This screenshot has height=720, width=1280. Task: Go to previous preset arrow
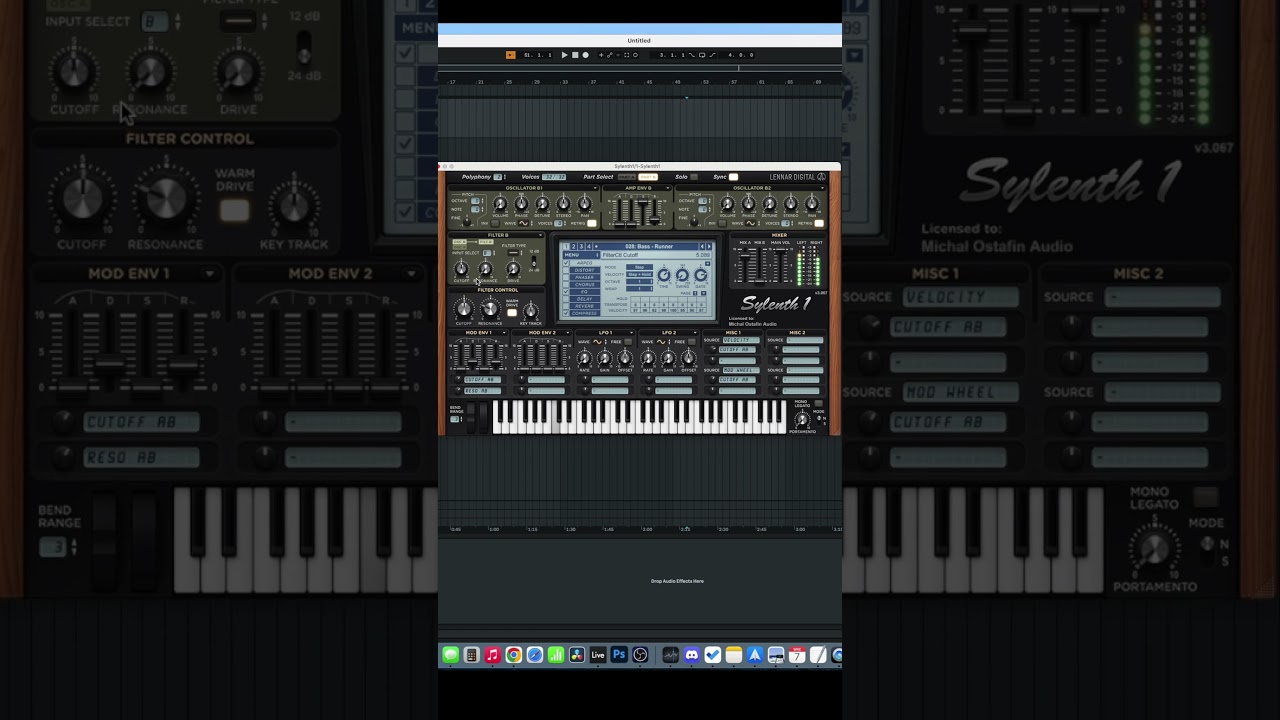point(702,246)
